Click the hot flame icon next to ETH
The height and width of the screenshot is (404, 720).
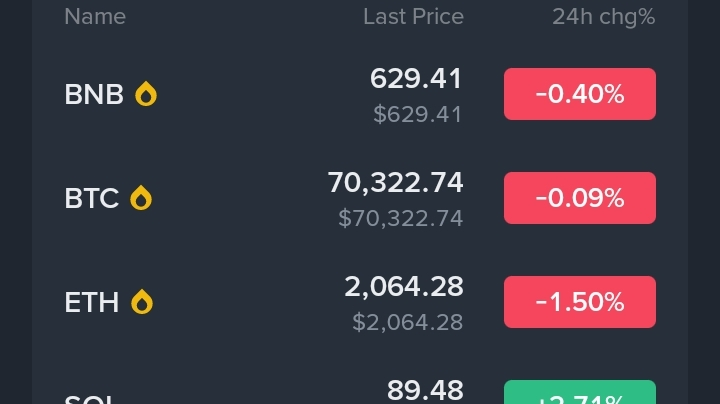click(x=142, y=302)
